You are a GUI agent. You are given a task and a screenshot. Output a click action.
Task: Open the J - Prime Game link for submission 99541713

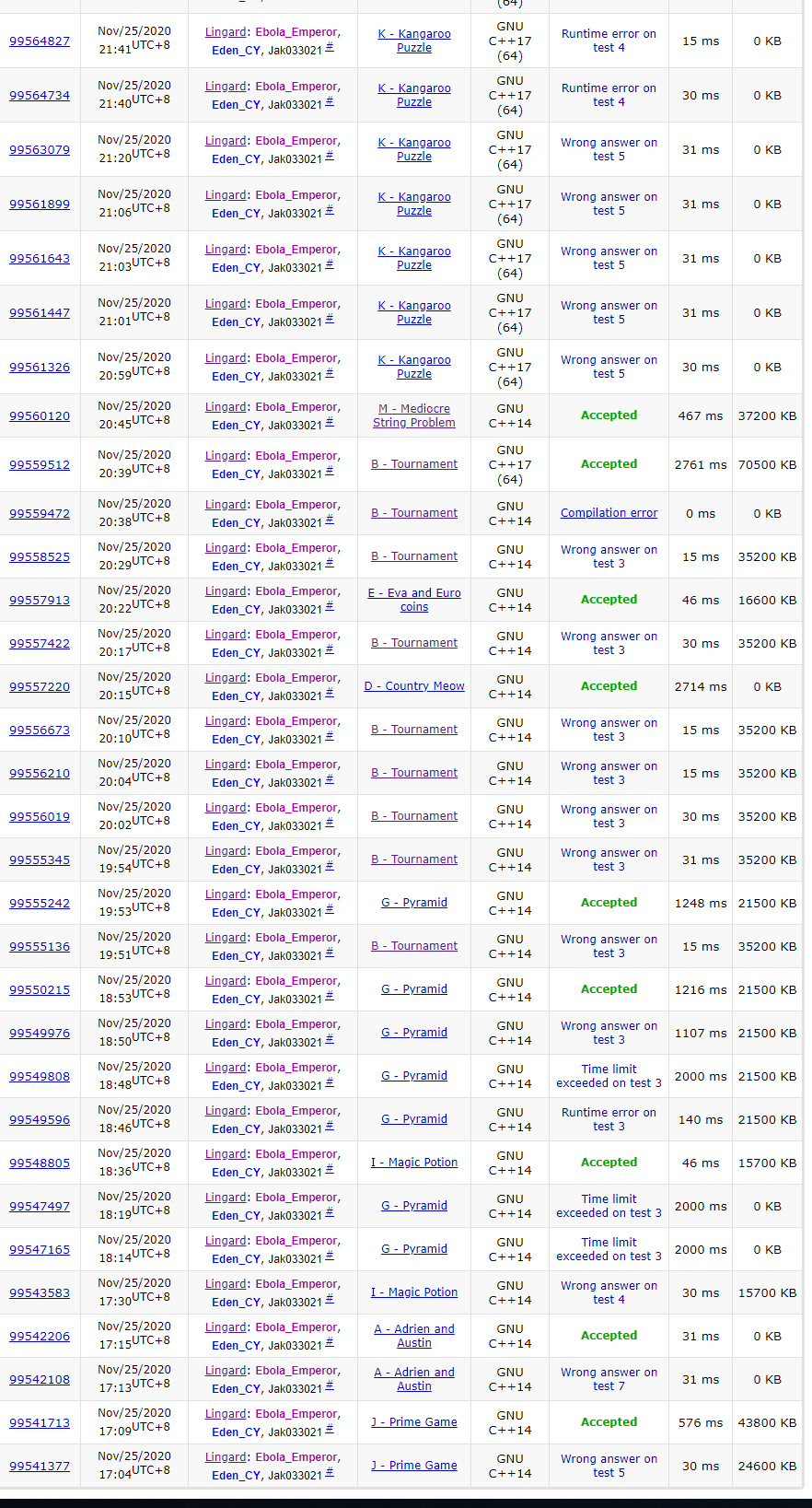click(413, 1422)
